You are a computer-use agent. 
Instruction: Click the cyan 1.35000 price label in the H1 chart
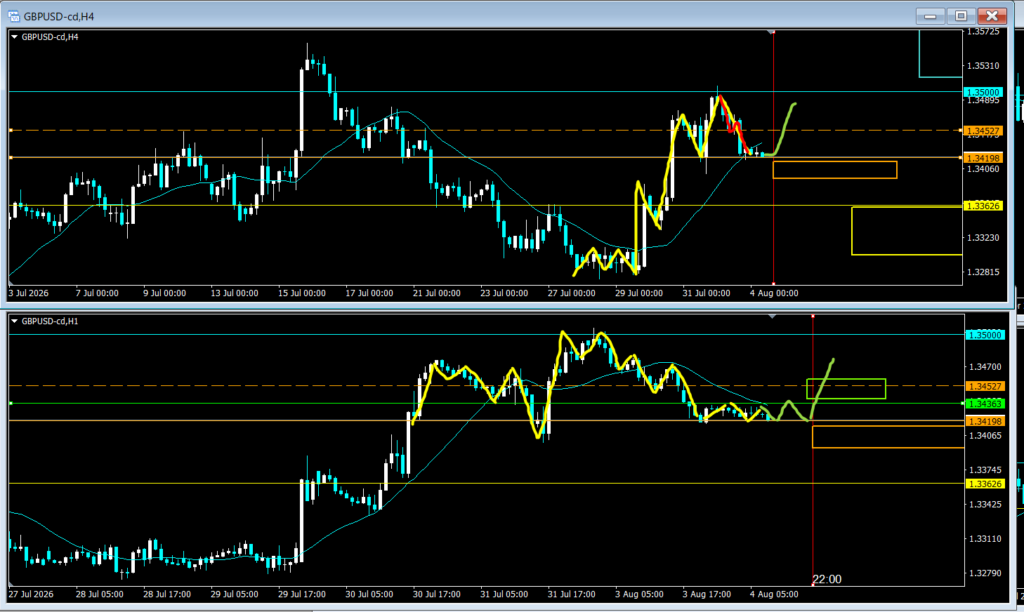(x=985, y=335)
